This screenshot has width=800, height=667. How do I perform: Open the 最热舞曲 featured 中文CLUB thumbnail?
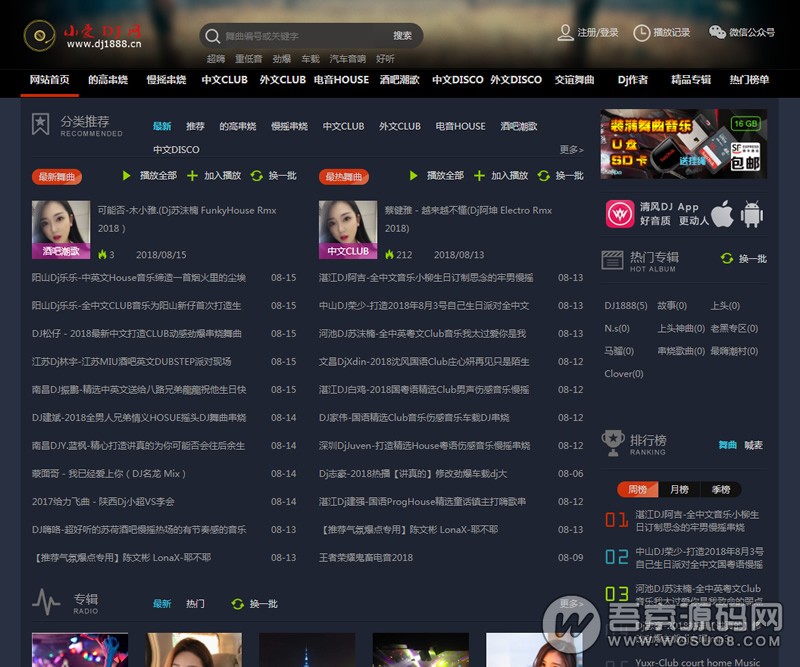point(347,229)
